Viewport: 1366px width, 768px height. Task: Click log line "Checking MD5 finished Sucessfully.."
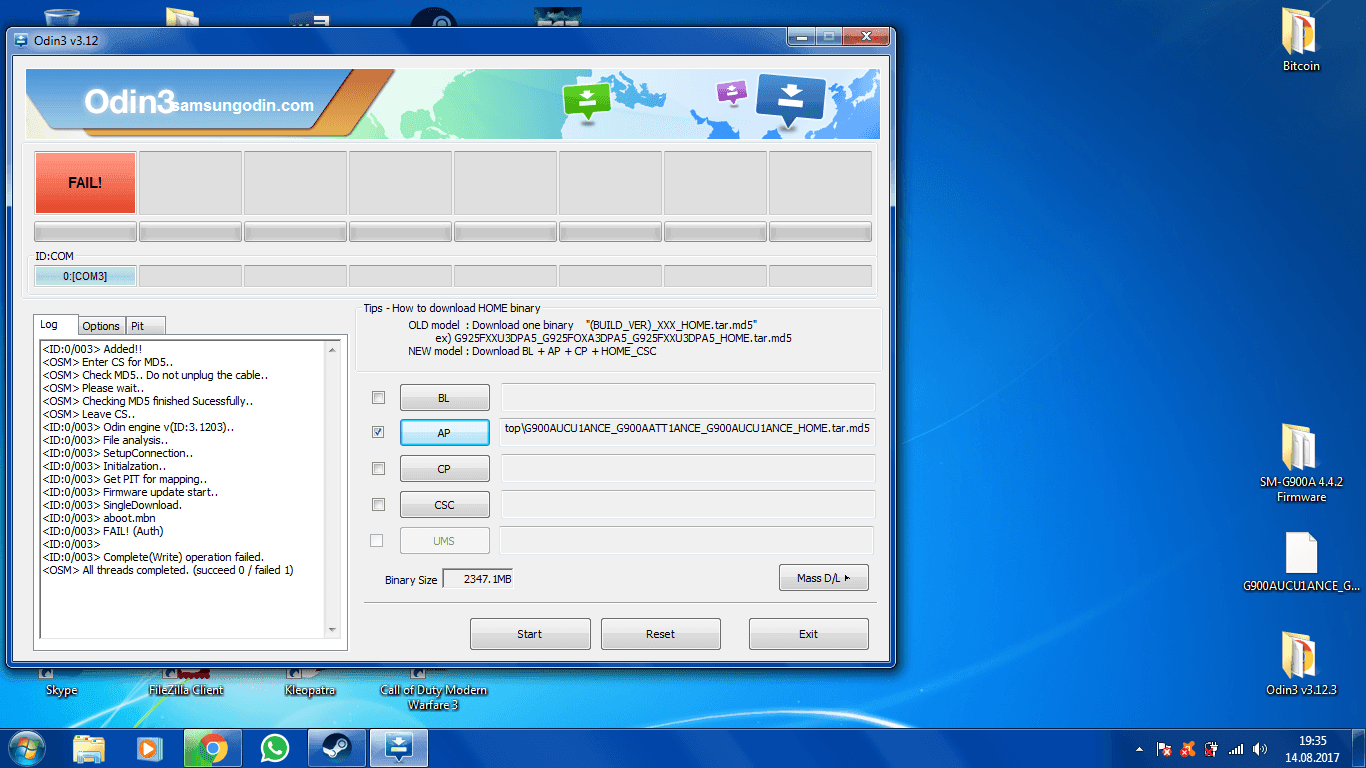pos(147,401)
